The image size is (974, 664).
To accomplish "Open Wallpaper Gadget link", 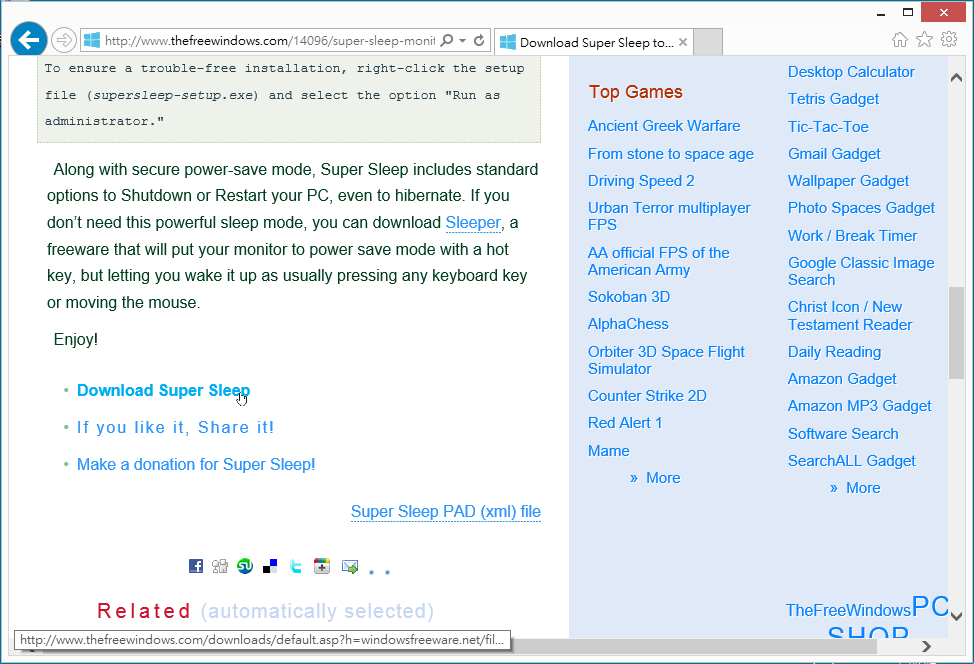I will click(x=848, y=181).
